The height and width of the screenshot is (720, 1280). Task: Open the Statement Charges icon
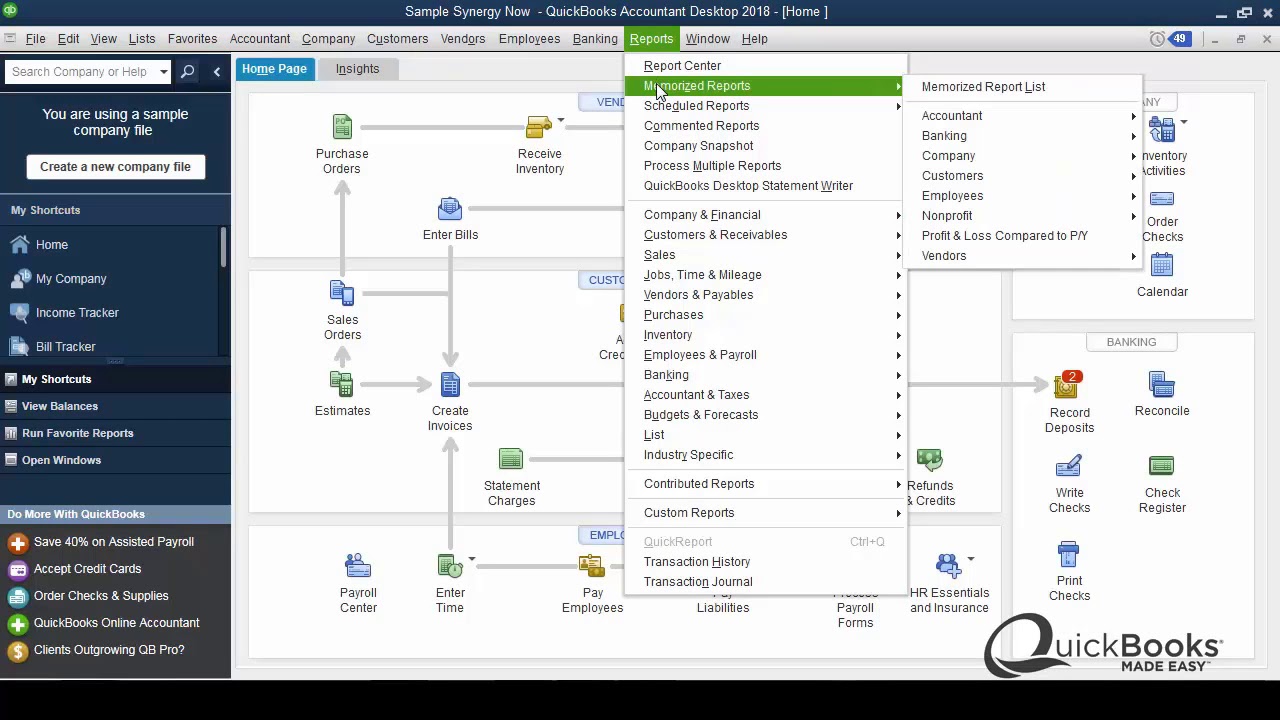coord(511,459)
